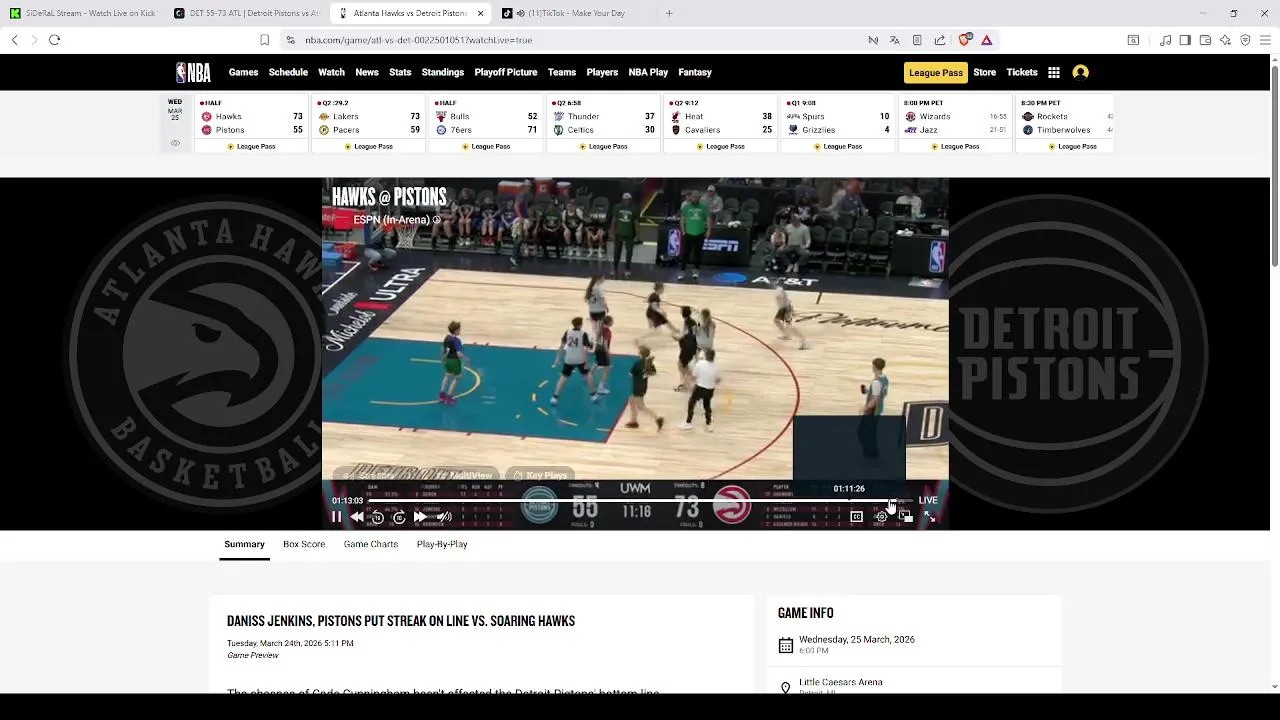Image resolution: width=1280 pixels, height=720 pixels.
Task: Open the Bulls vs 76ers score card
Action: click(486, 124)
